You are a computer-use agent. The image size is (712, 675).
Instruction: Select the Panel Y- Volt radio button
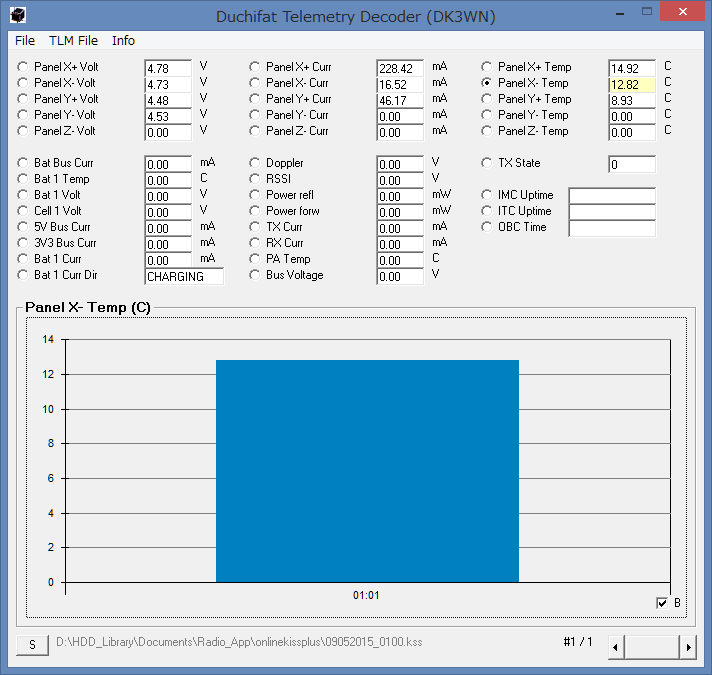click(22, 114)
